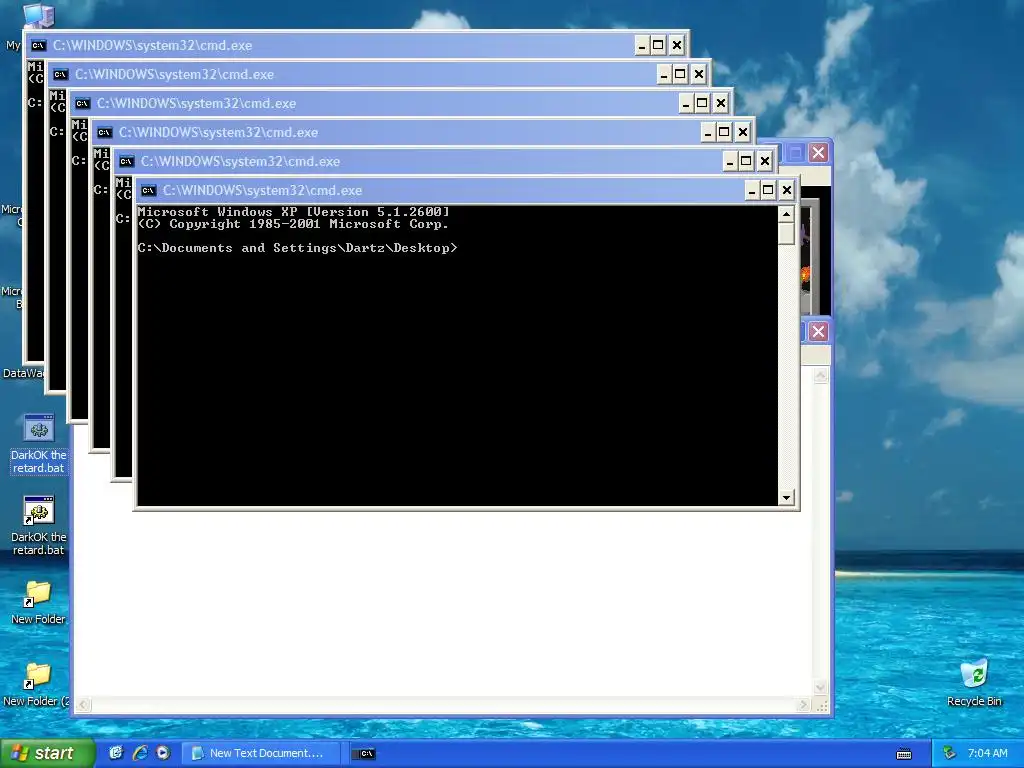The width and height of the screenshot is (1024, 768).
Task: Maximize the rearmost cmd.exe window
Action: click(x=658, y=46)
